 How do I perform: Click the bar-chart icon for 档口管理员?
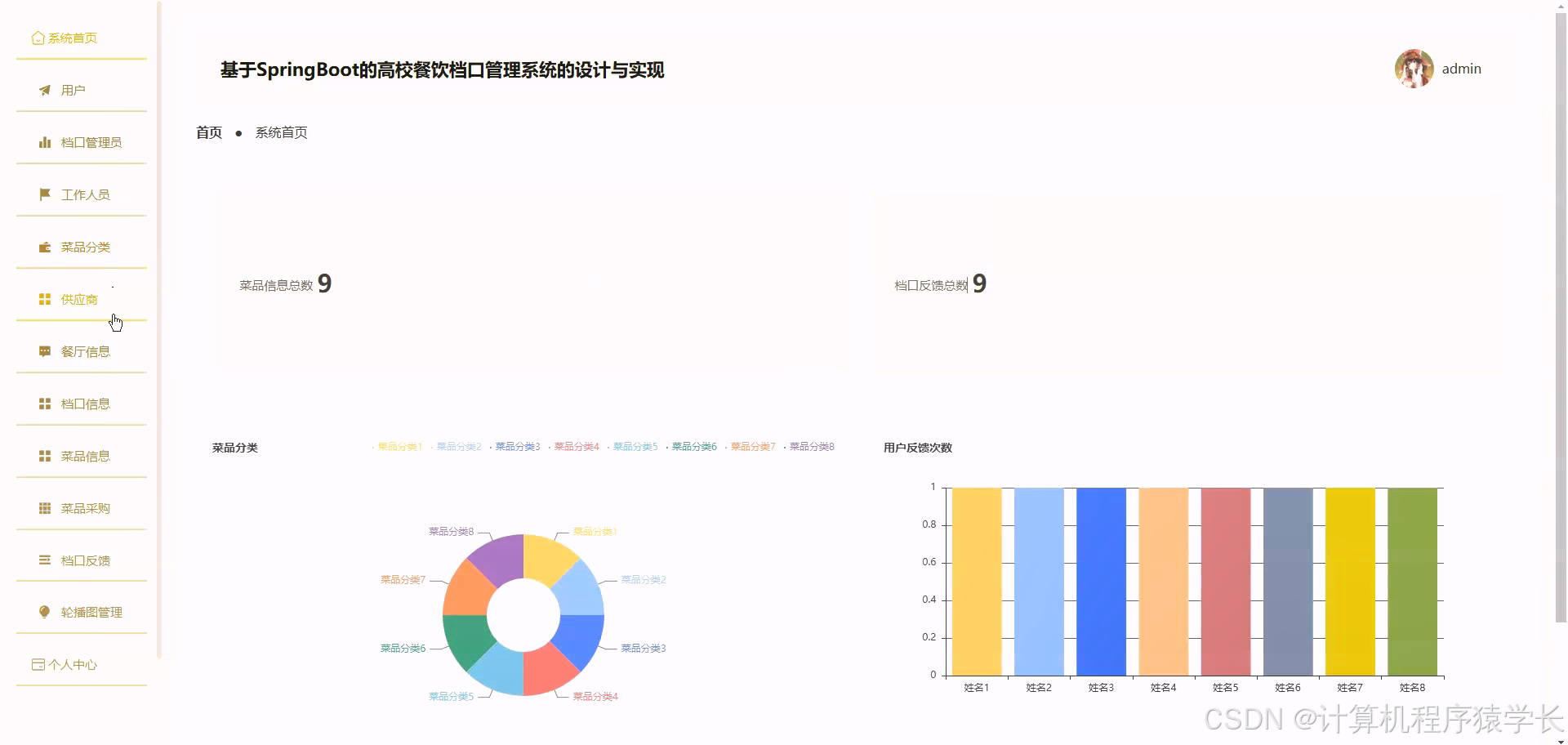(x=44, y=141)
